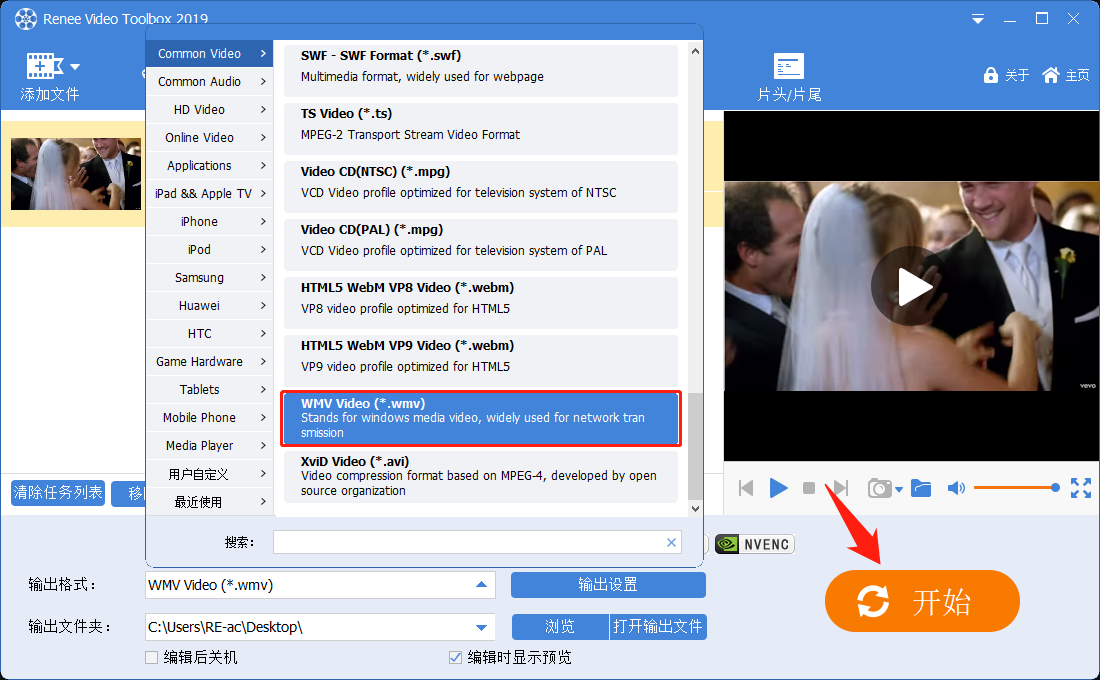
Task: Open the iPad && Apple TV category
Action: 209,194
